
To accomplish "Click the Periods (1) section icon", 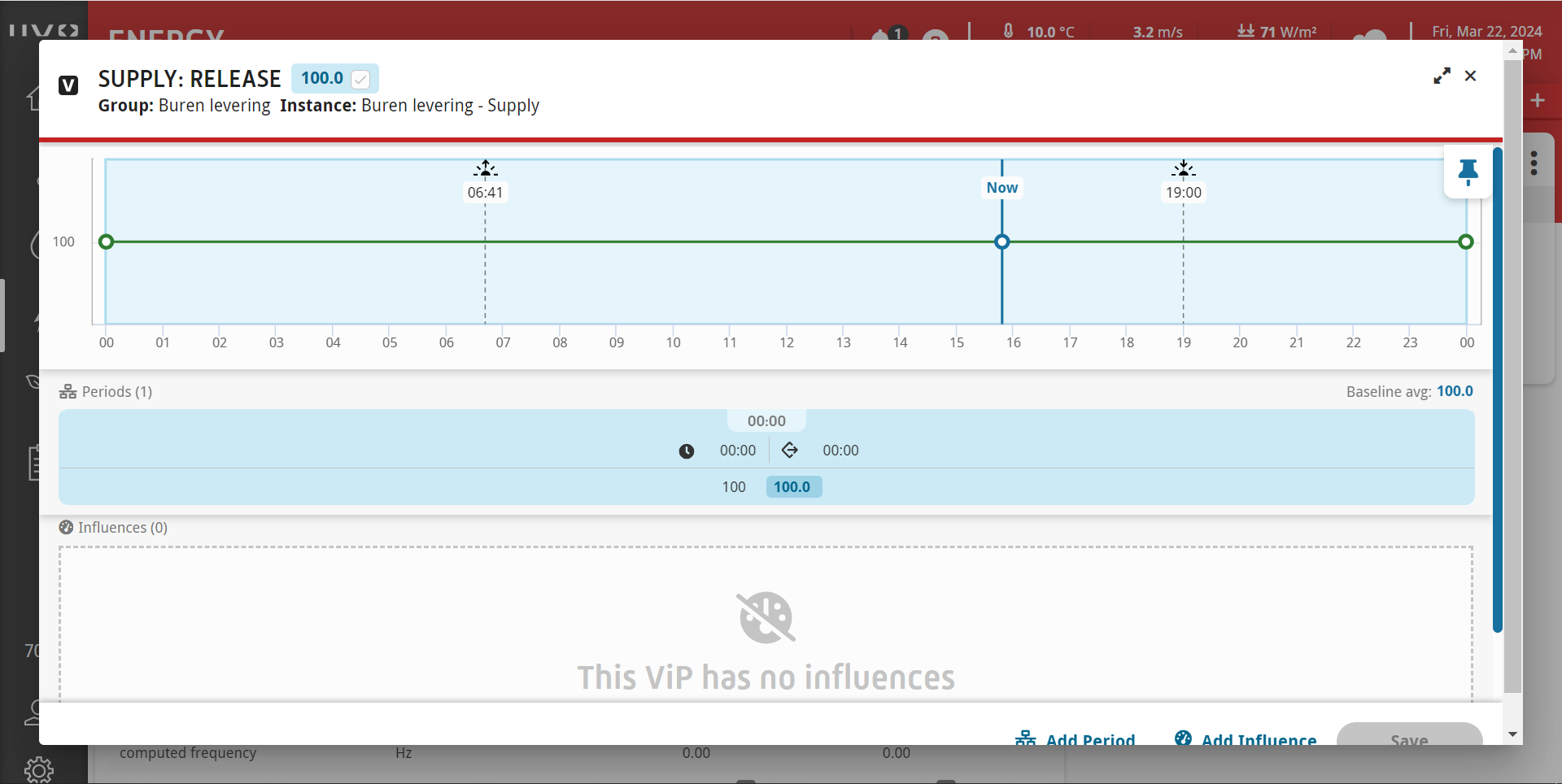I will (x=68, y=392).
